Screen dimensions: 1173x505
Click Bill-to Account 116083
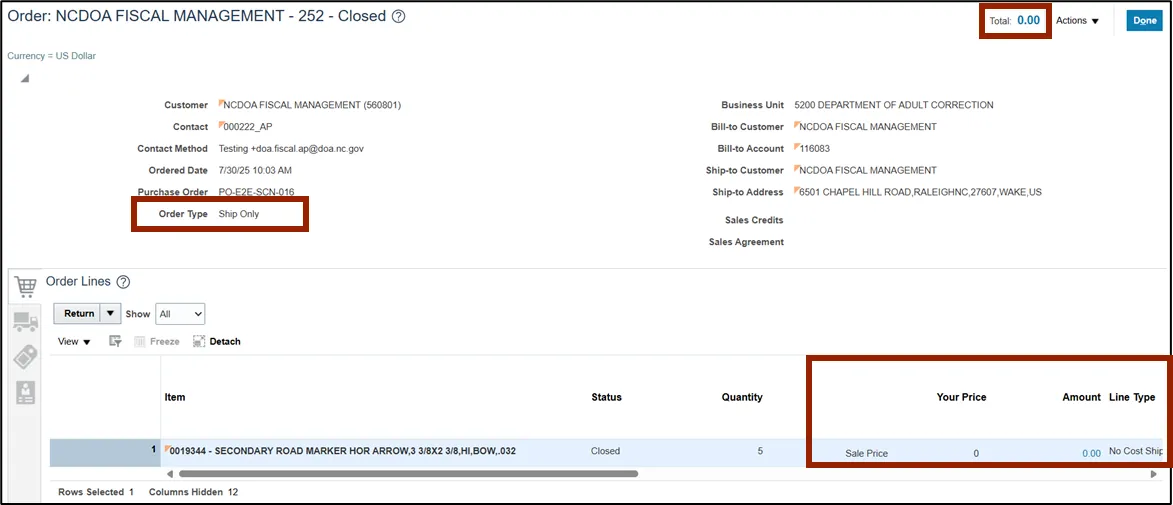point(815,149)
